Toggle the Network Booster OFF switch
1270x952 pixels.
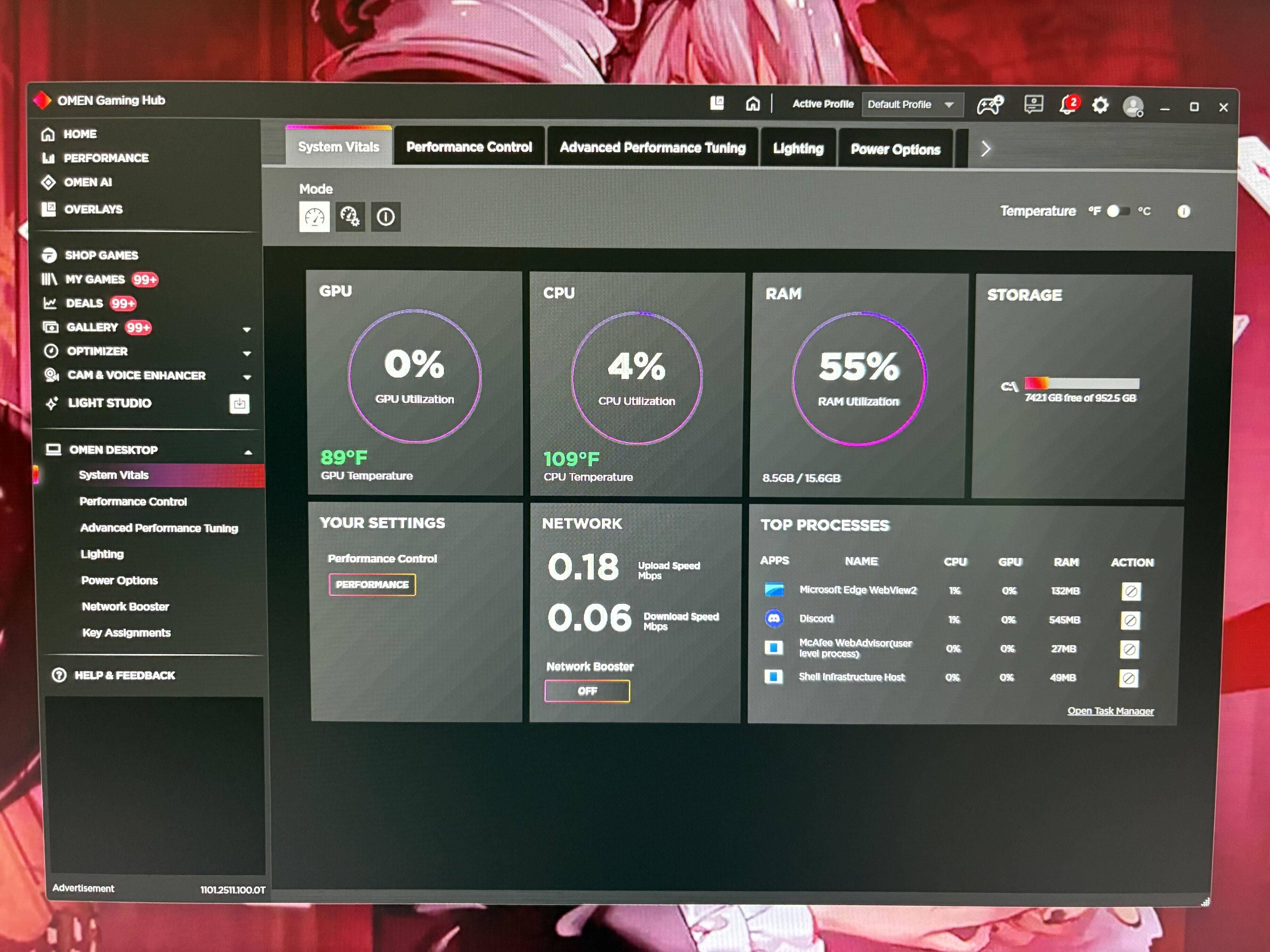(x=587, y=691)
